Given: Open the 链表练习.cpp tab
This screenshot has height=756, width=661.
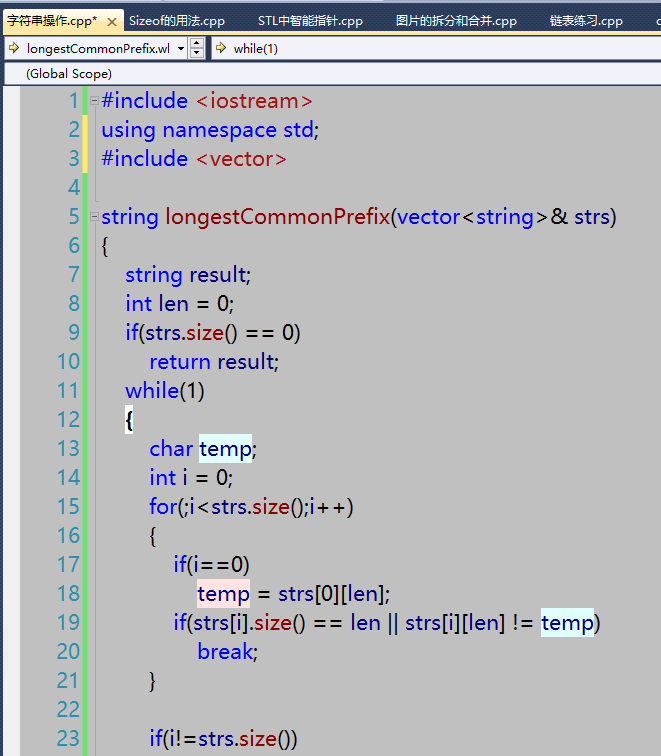Looking at the screenshot, I should pos(586,21).
